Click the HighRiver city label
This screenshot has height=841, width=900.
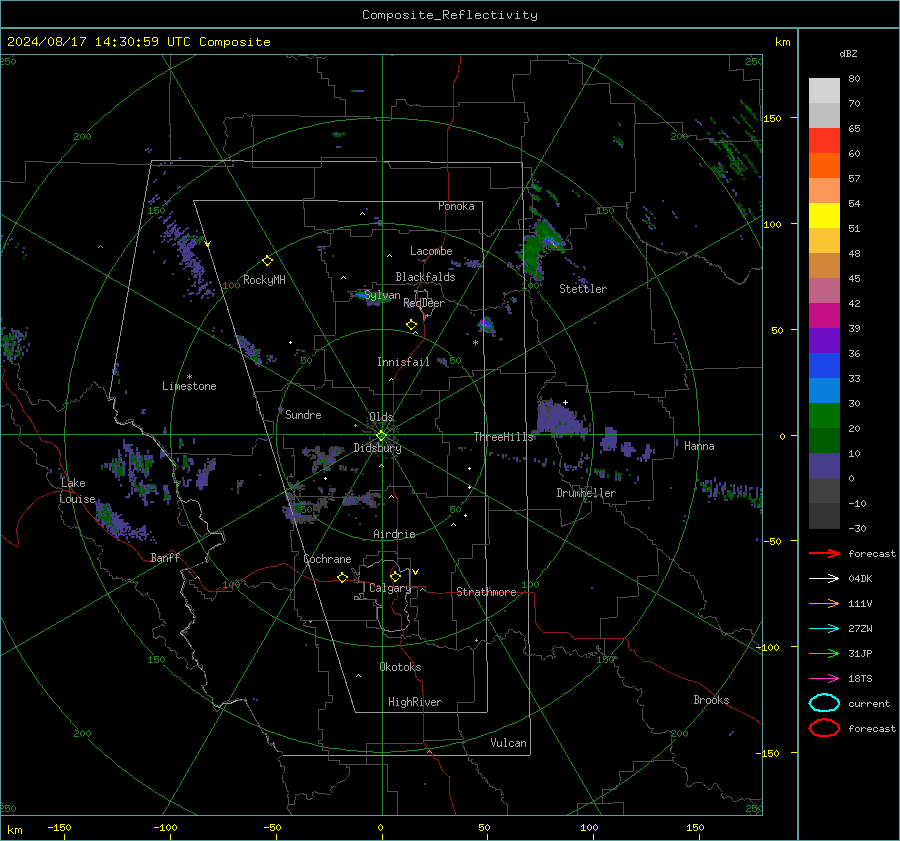click(415, 702)
